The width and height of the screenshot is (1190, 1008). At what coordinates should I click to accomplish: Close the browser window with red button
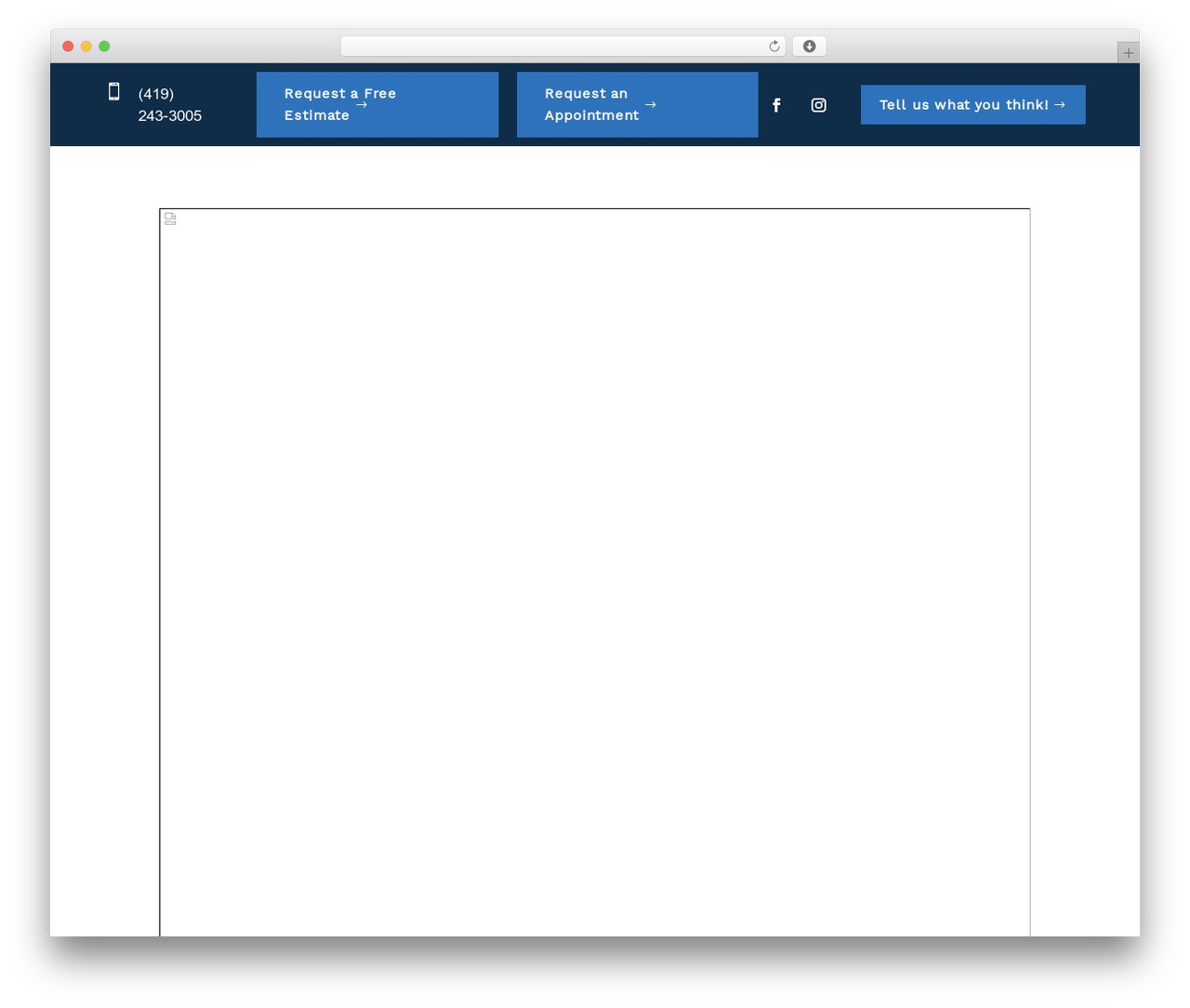pos(68,46)
